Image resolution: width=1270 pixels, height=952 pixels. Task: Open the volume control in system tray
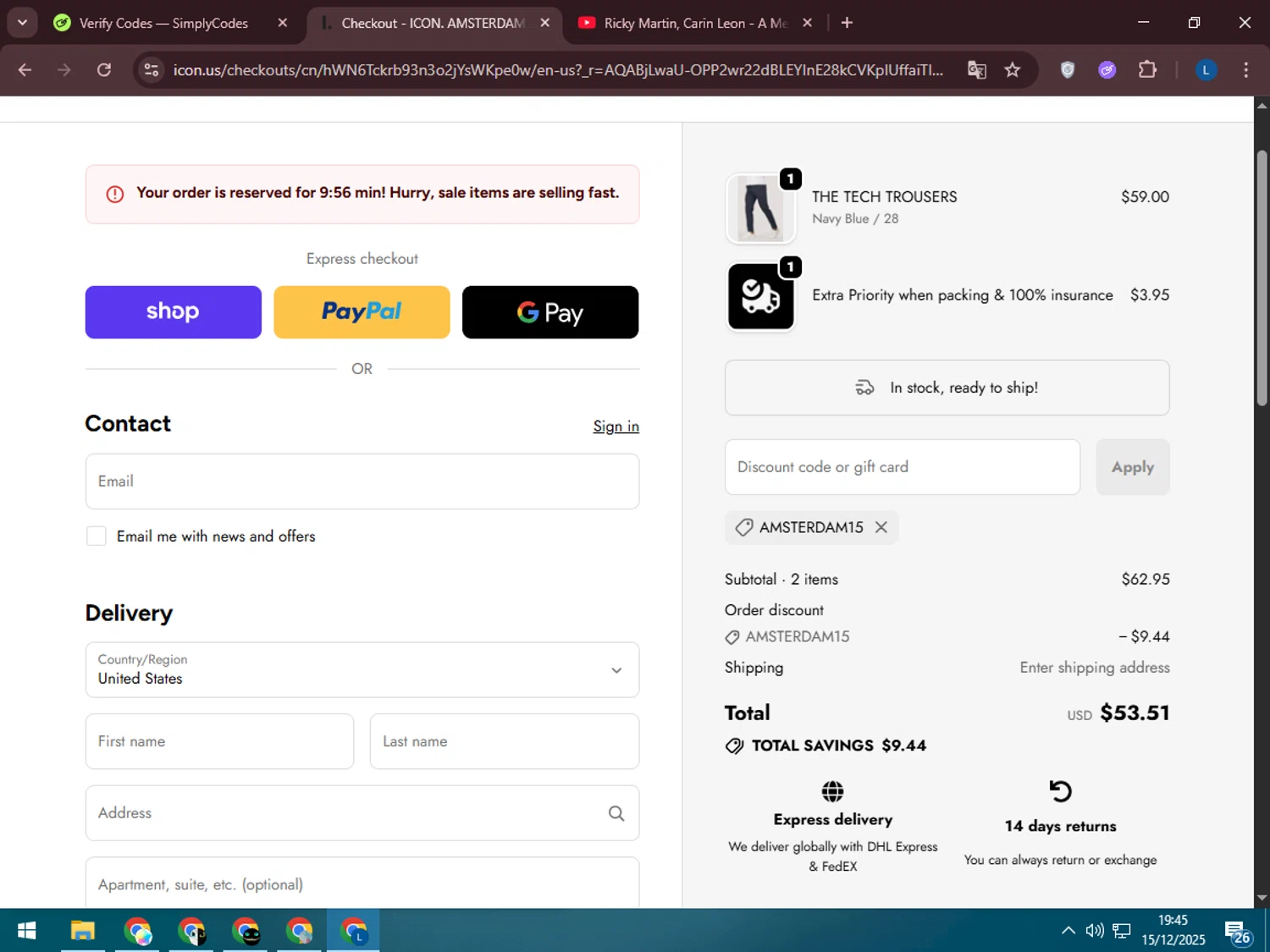point(1095,931)
